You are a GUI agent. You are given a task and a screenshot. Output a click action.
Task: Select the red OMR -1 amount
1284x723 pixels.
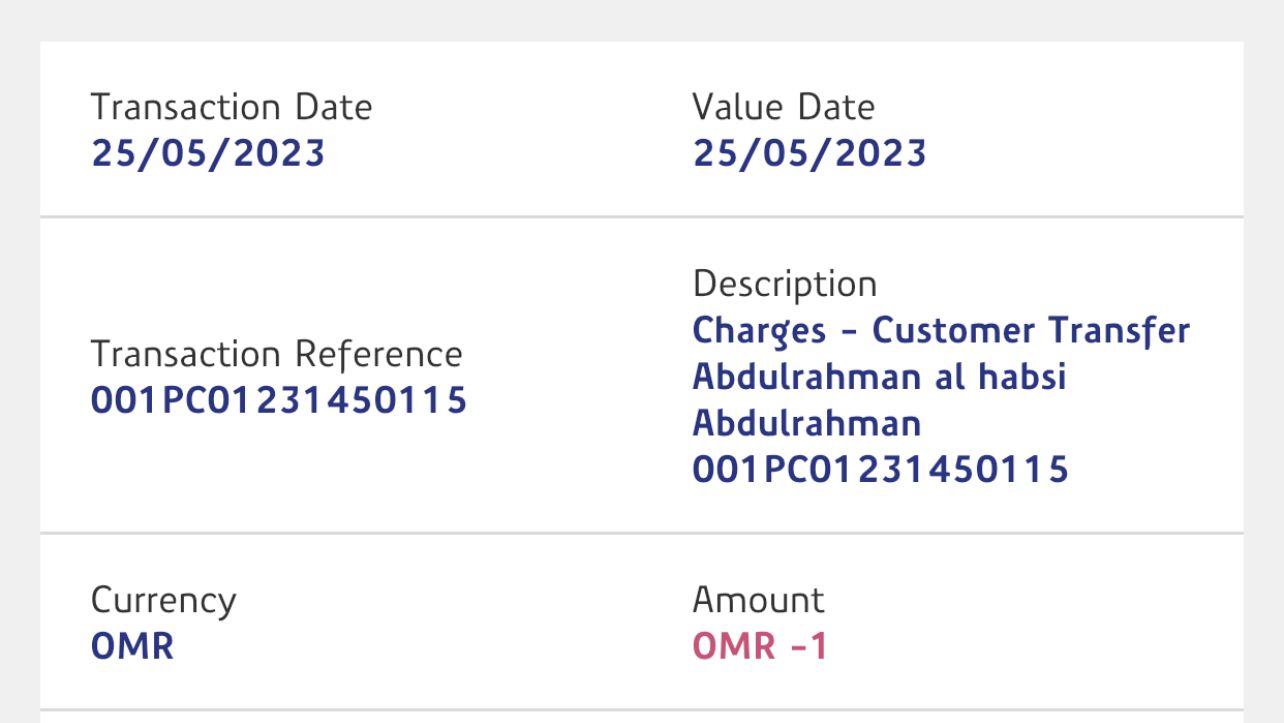tap(760, 646)
